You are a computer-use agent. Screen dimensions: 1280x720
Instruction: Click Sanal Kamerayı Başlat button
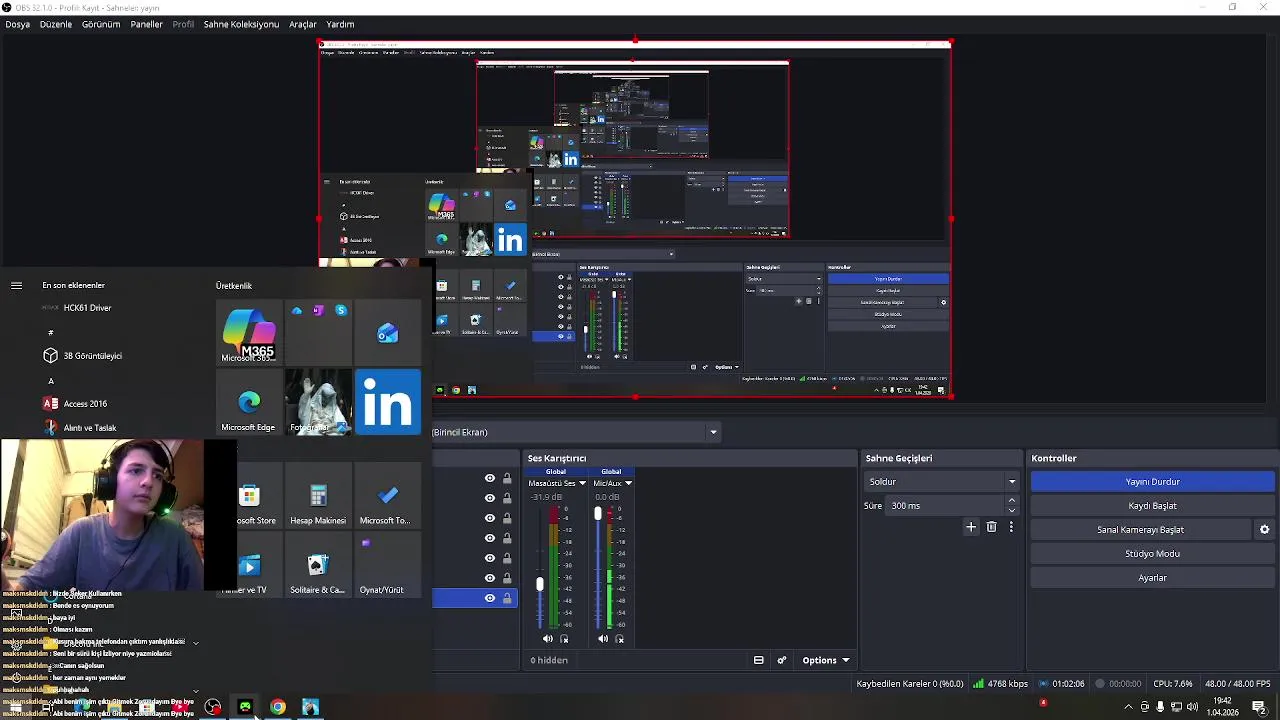(x=1140, y=530)
